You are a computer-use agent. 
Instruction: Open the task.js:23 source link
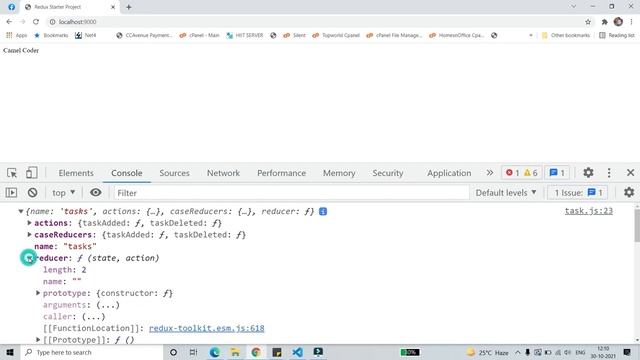click(x=589, y=211)
